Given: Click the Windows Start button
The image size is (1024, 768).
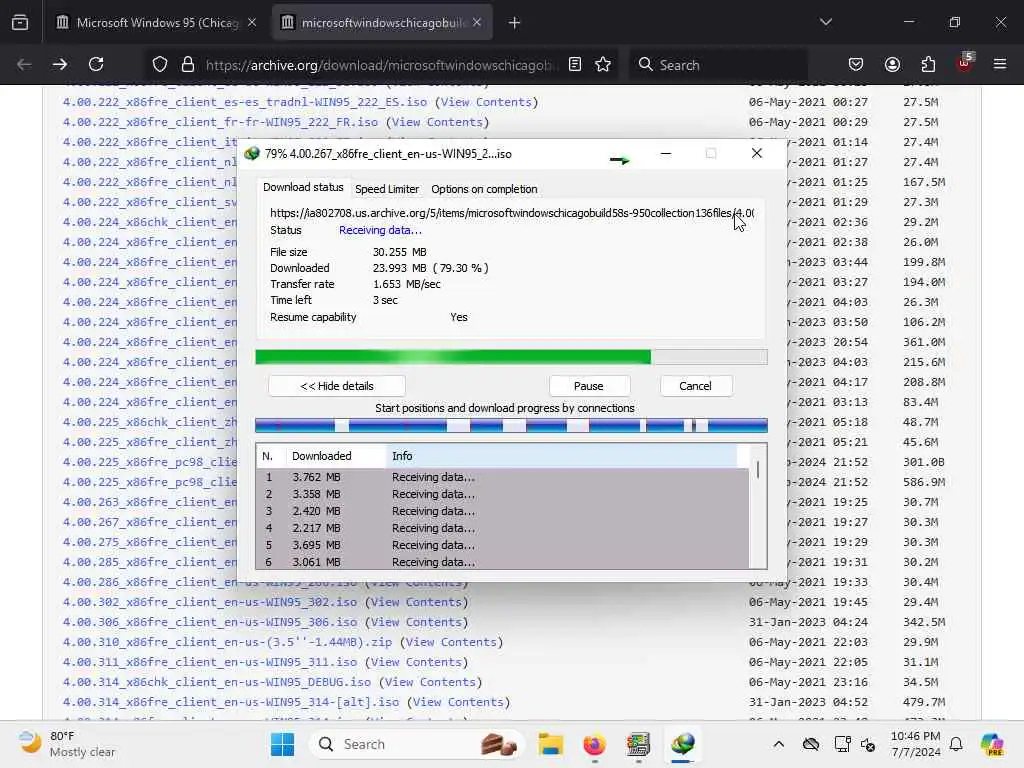Looking at the screenshot, I should [x=282, y=744].
